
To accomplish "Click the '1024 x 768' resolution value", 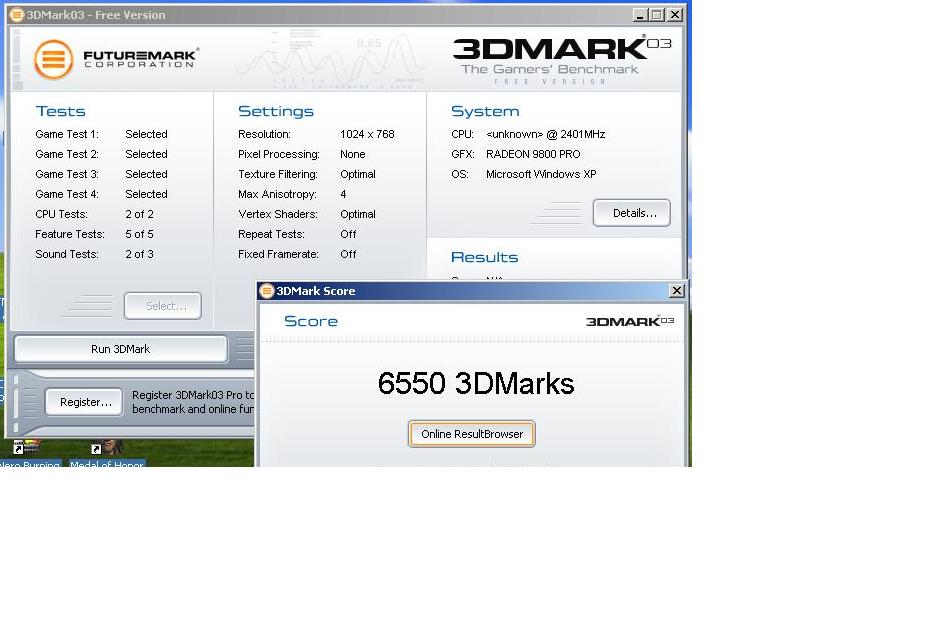I will click(367, 134).
